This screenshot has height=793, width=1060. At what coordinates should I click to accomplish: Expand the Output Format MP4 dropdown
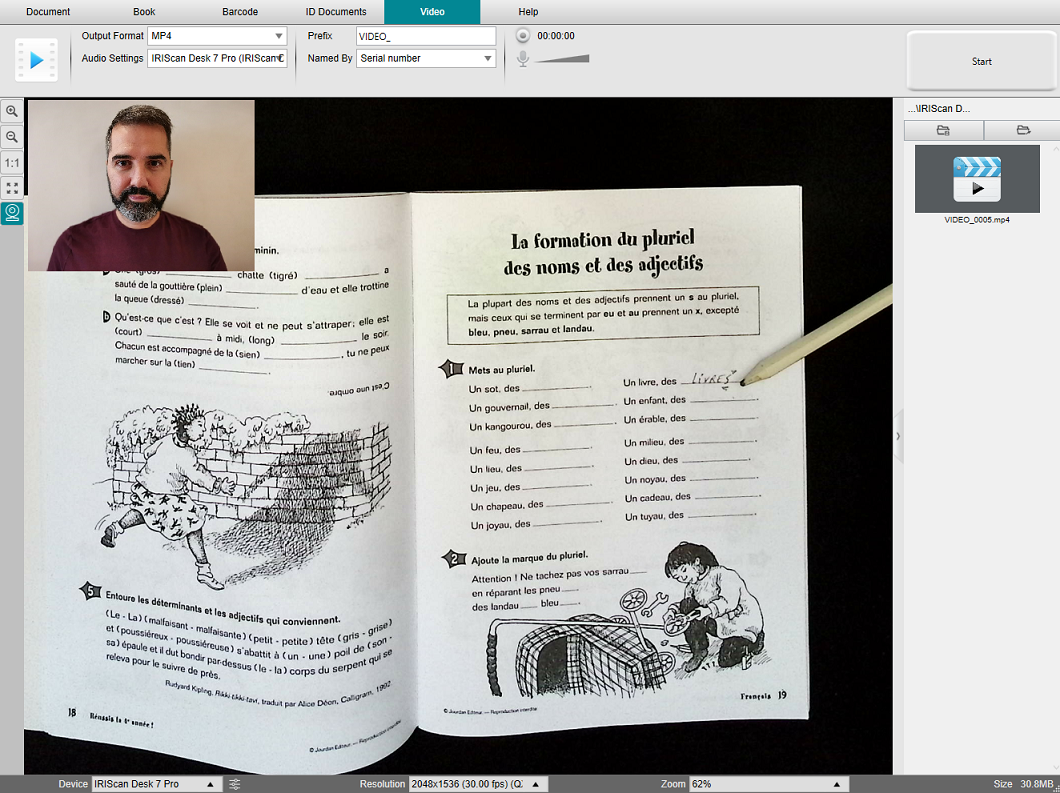click(217, 36)
